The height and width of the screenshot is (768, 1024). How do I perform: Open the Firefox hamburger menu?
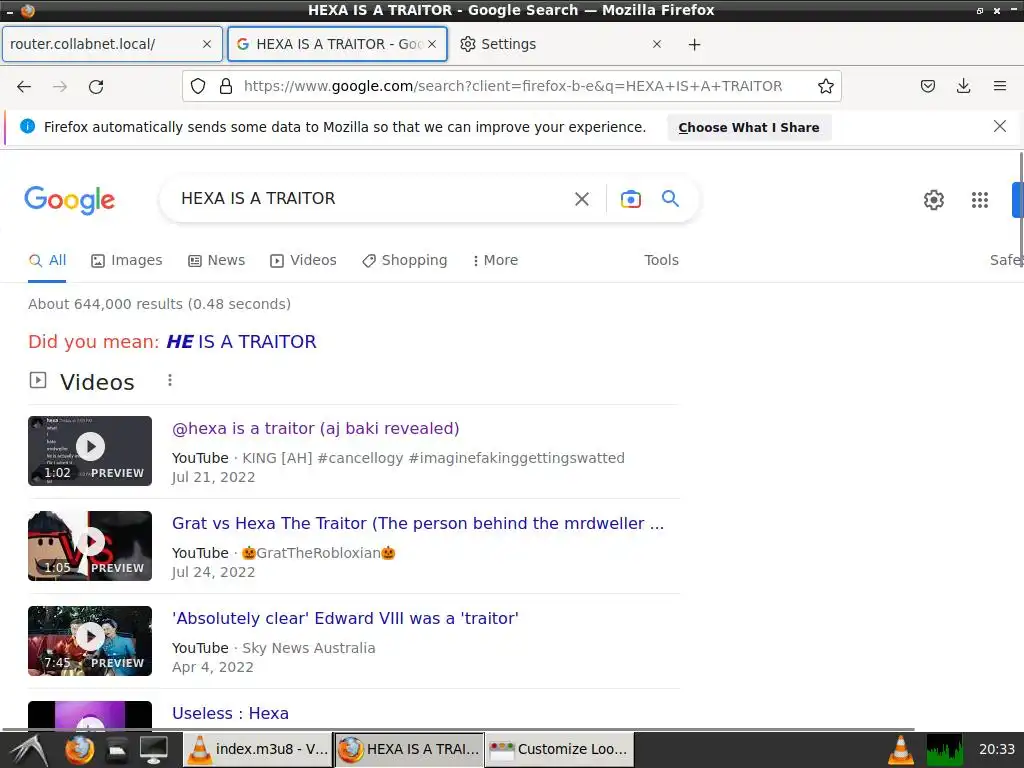pyautogui.click(x=999, y=86)
